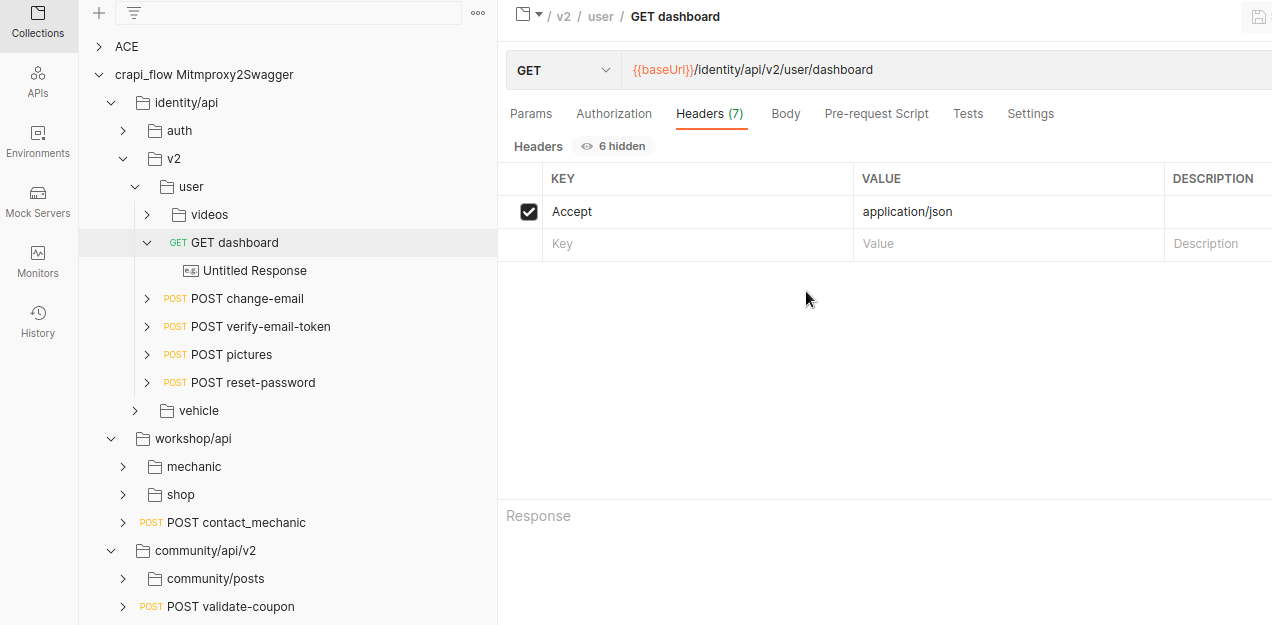The height and width of the screenshot is (625, 1272).
Task: Select the POST change-email request
Action: (x=247, y=299)
